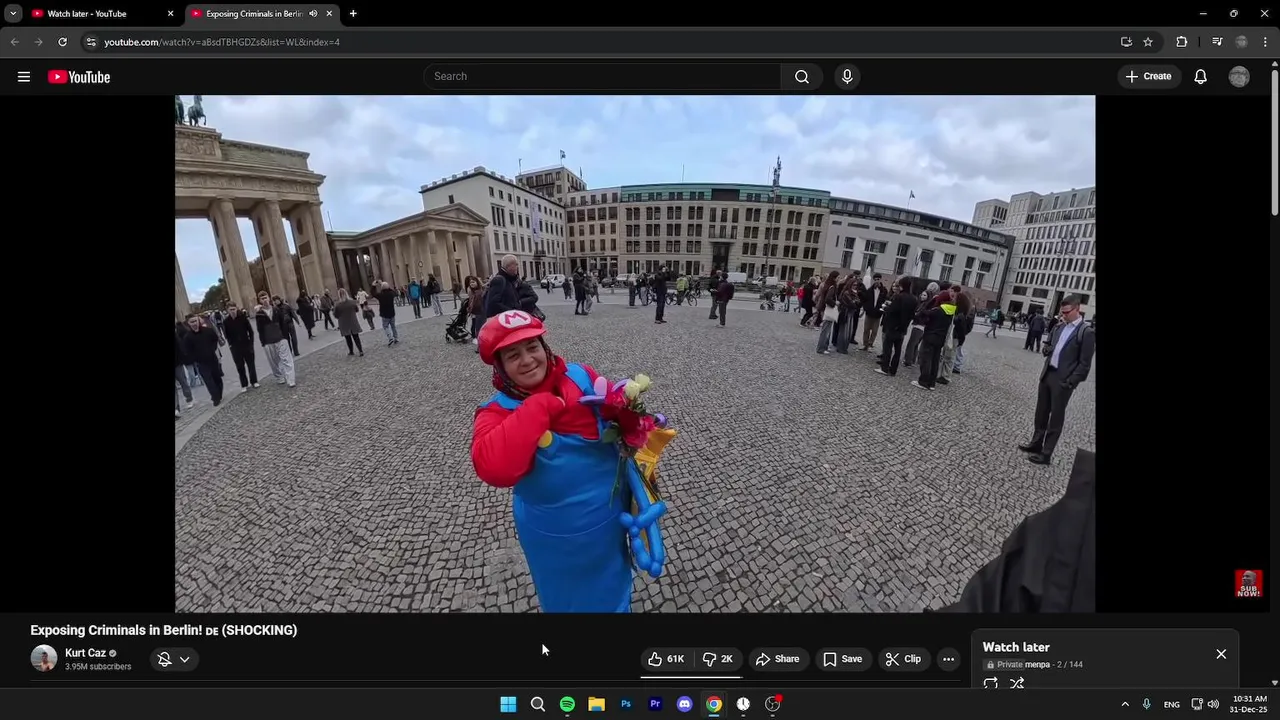
Task: Create a Clip from the video
Action: (x=903, y=659)
